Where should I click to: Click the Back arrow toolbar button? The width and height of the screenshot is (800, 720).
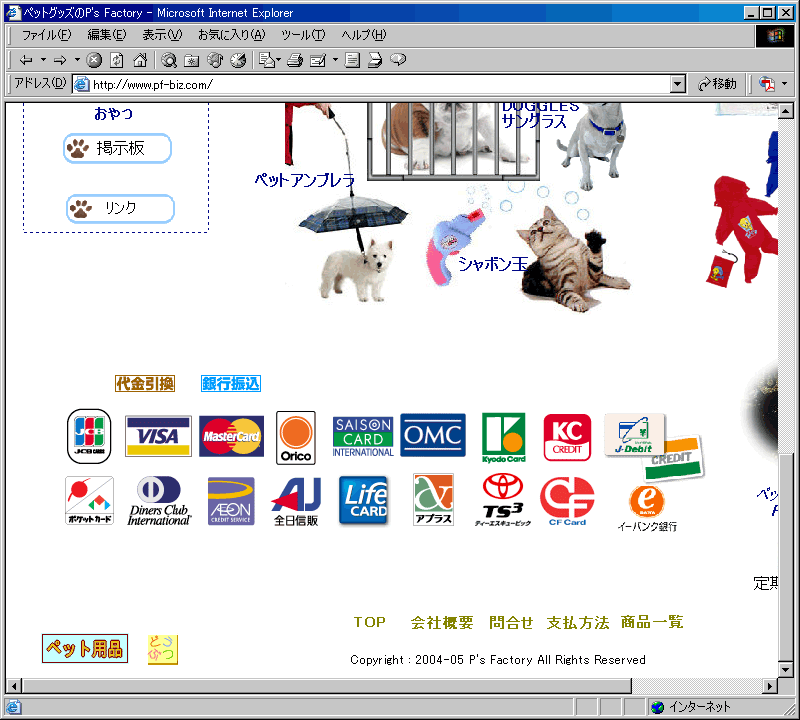coord(26,60)
